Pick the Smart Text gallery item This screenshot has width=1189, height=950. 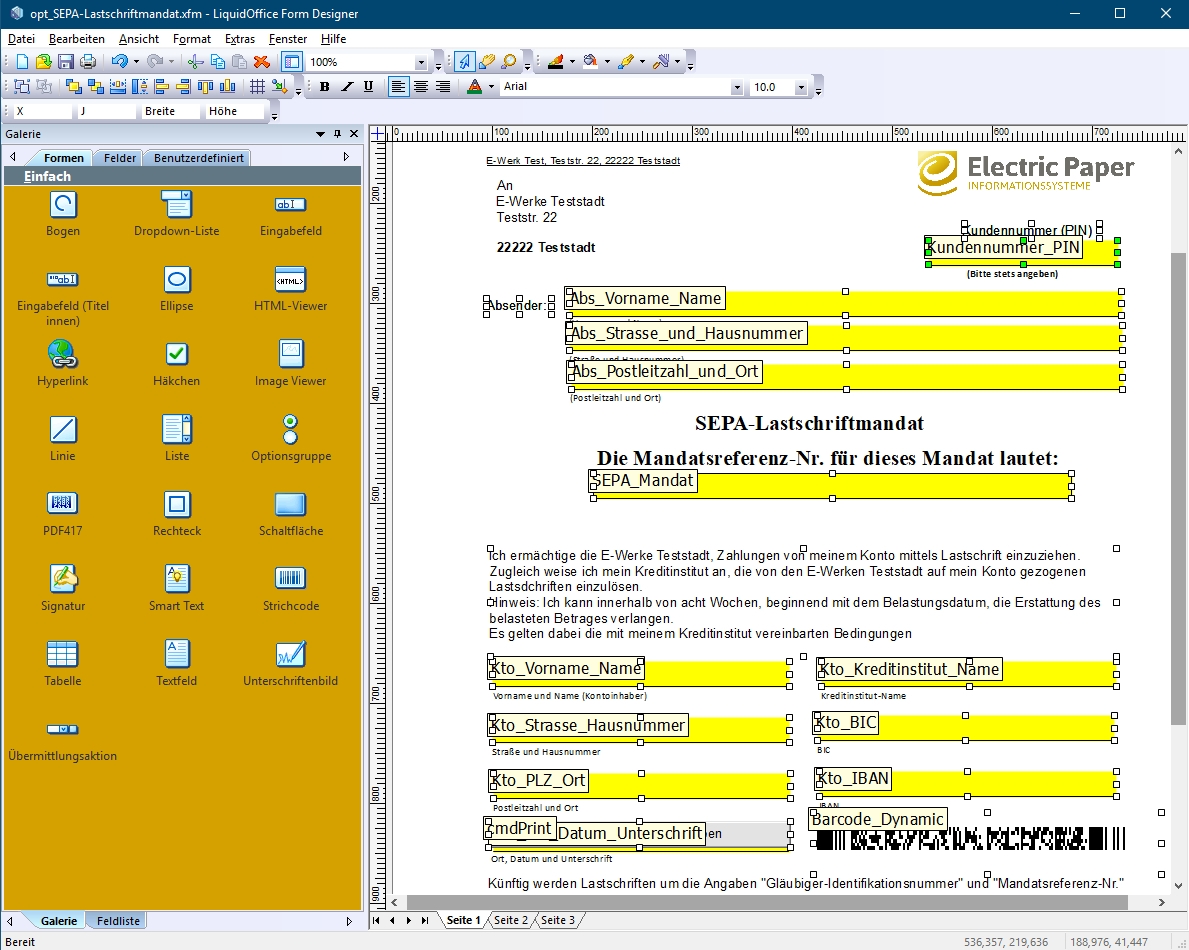tap(177, 590)
